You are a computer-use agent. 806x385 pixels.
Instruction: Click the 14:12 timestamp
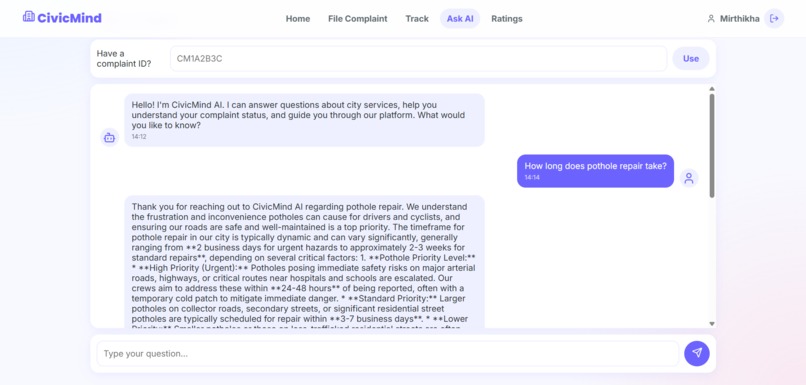tap(139, 137)
